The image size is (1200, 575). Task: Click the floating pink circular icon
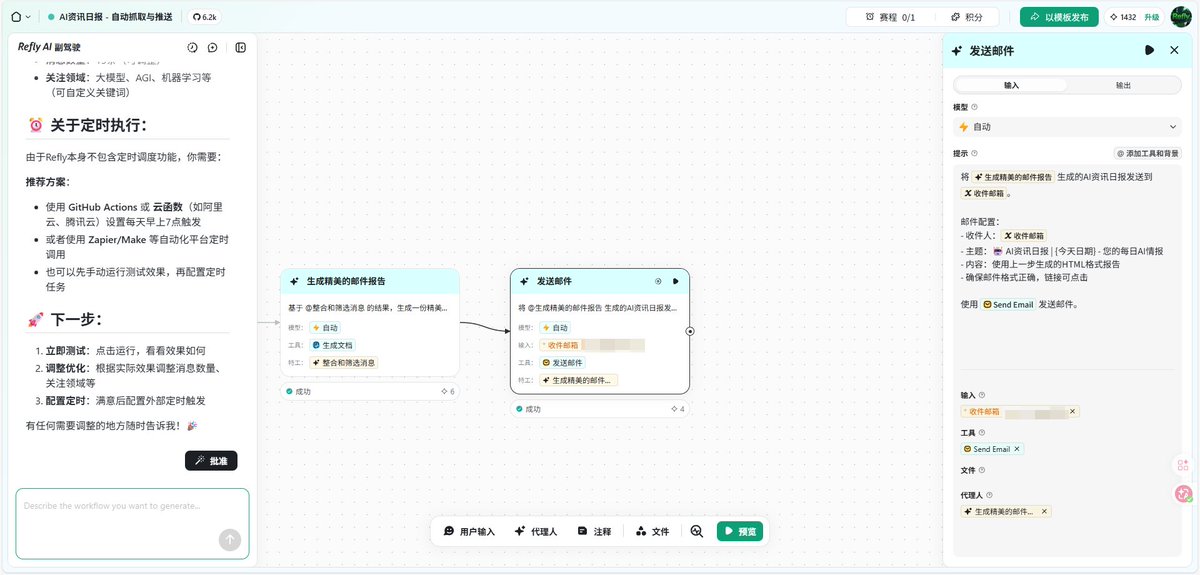point(1184,493)
